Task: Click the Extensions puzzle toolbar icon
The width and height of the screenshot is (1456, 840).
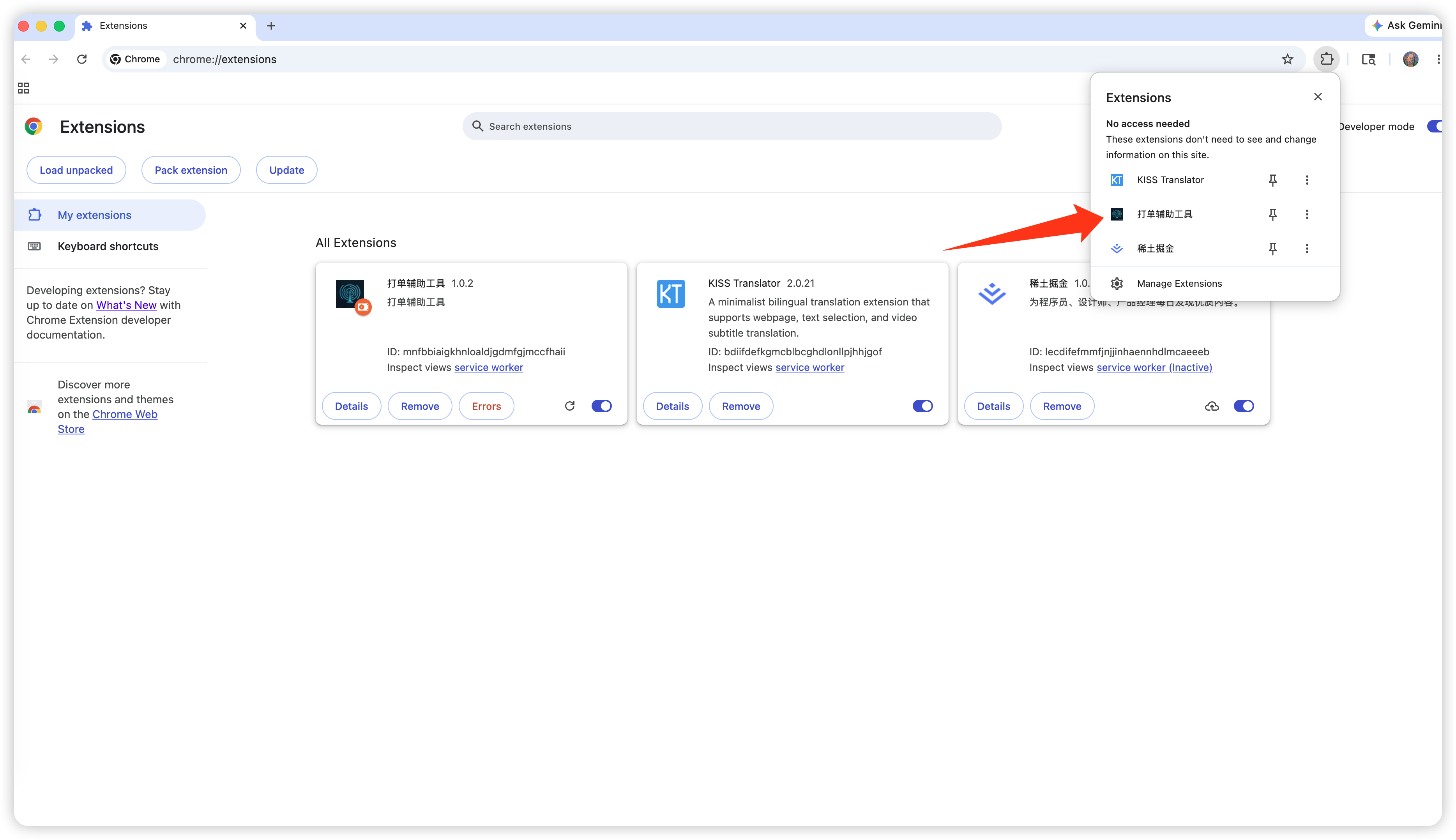Action: (1327, 59)
